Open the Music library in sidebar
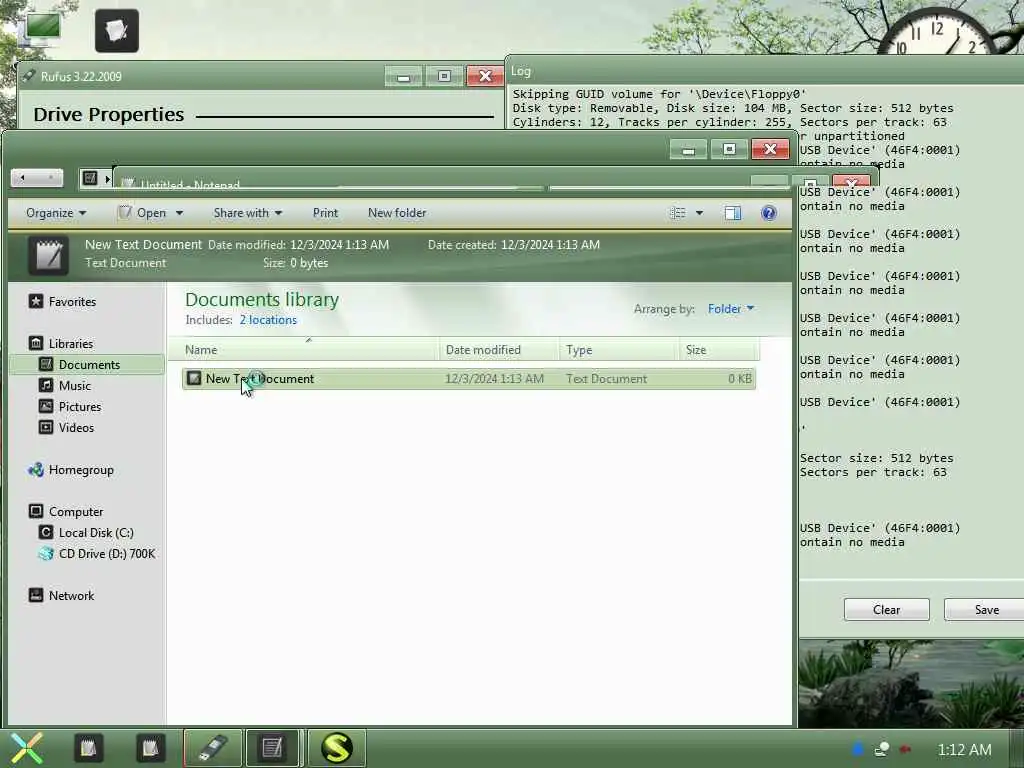1024x768 pixels. (74, 385)
